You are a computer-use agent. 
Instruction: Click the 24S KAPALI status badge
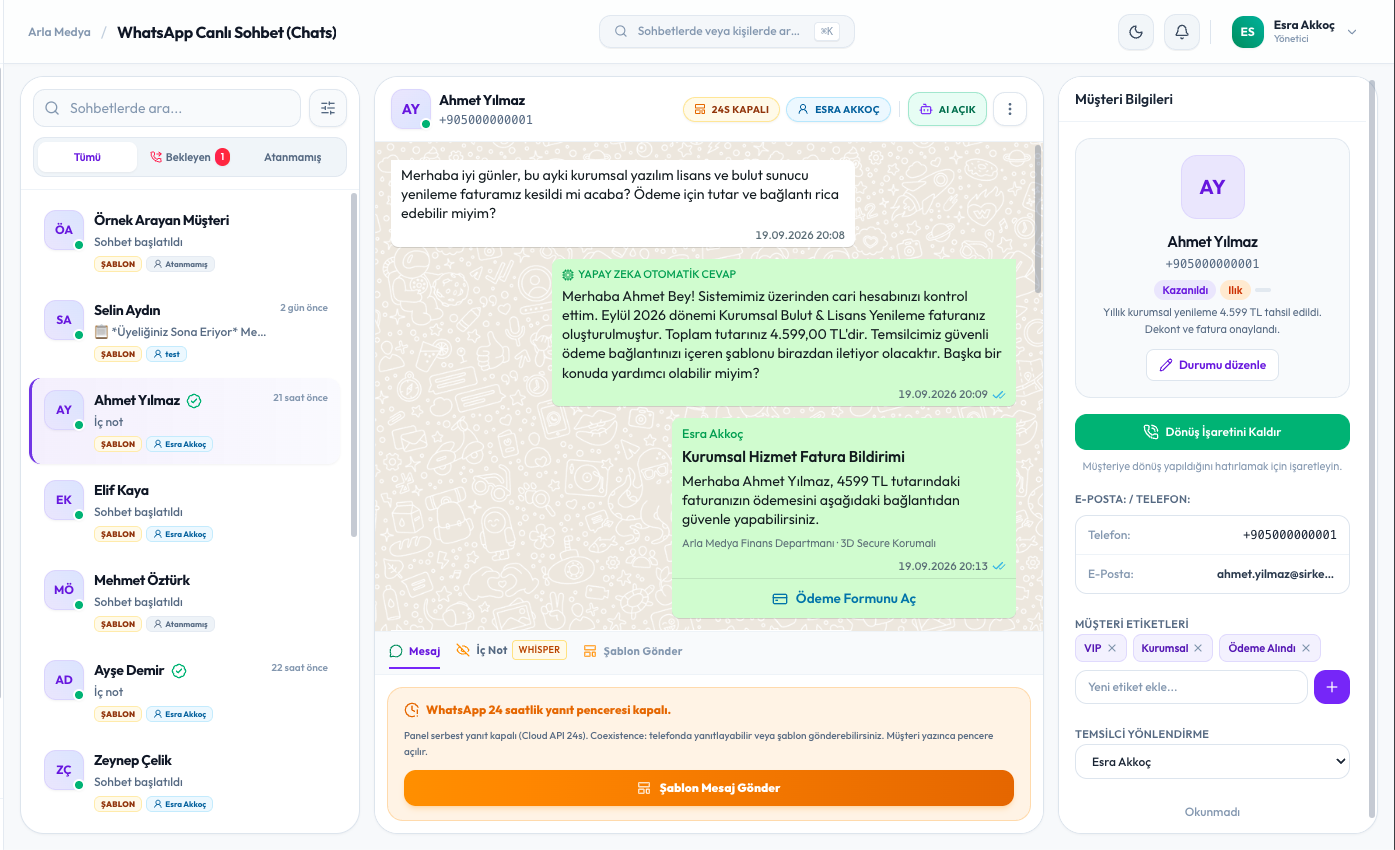731,109
